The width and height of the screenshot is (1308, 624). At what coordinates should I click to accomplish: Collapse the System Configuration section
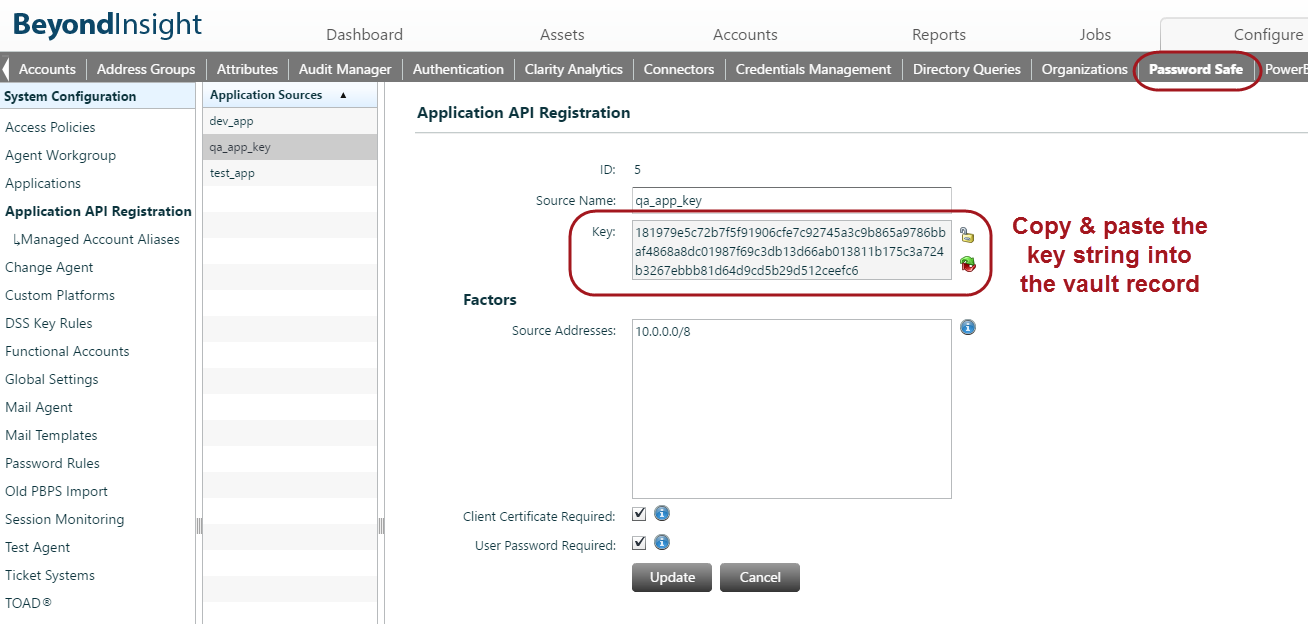click(70, 96)
